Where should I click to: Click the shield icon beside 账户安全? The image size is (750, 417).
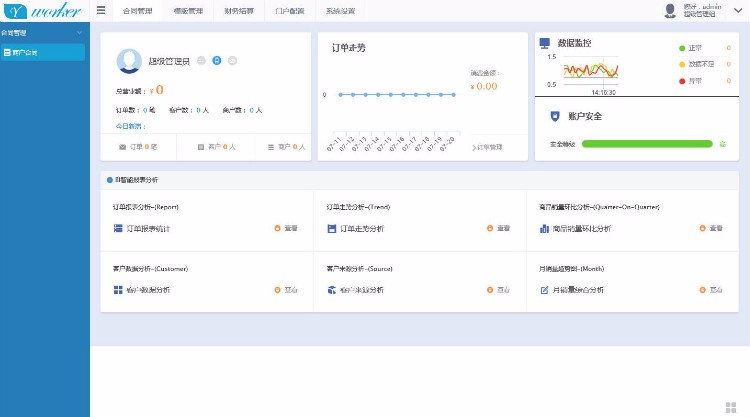pyautogui.click(x=555, y=116)
